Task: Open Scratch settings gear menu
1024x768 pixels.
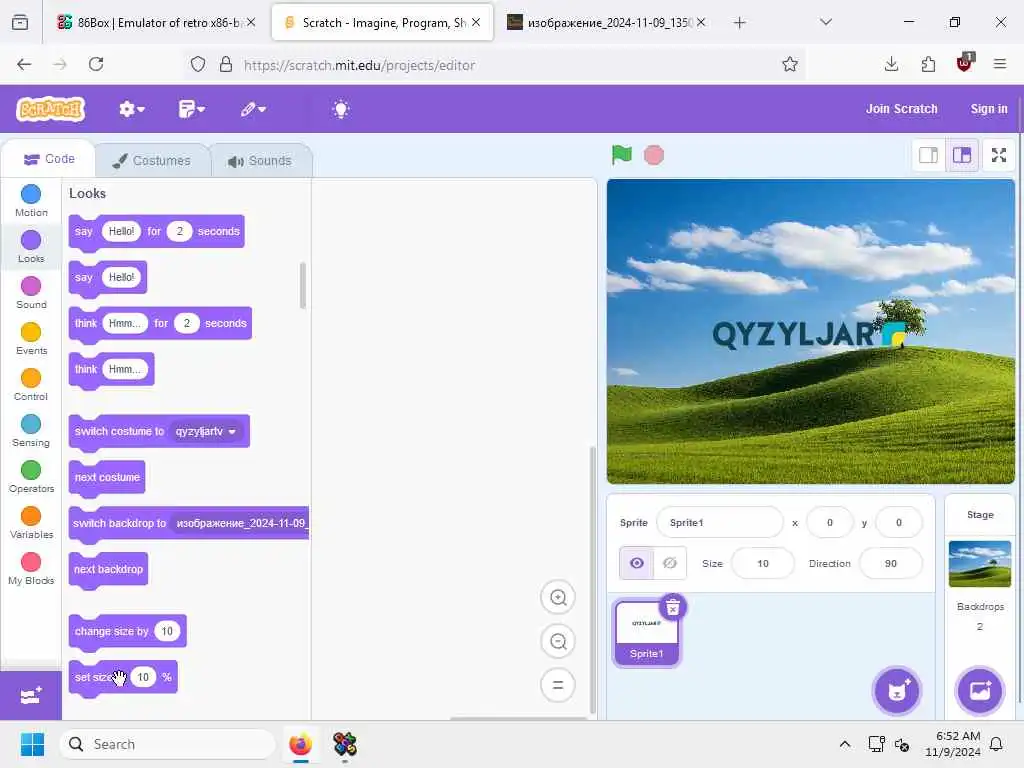Action: 131,109
